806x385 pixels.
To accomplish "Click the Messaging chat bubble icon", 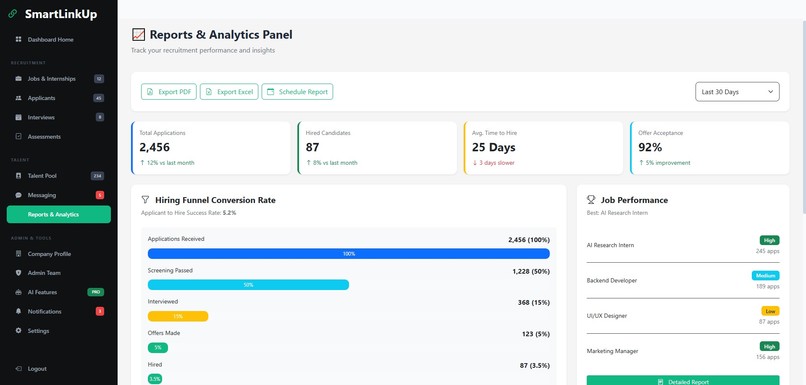I will tap(19, 195).
